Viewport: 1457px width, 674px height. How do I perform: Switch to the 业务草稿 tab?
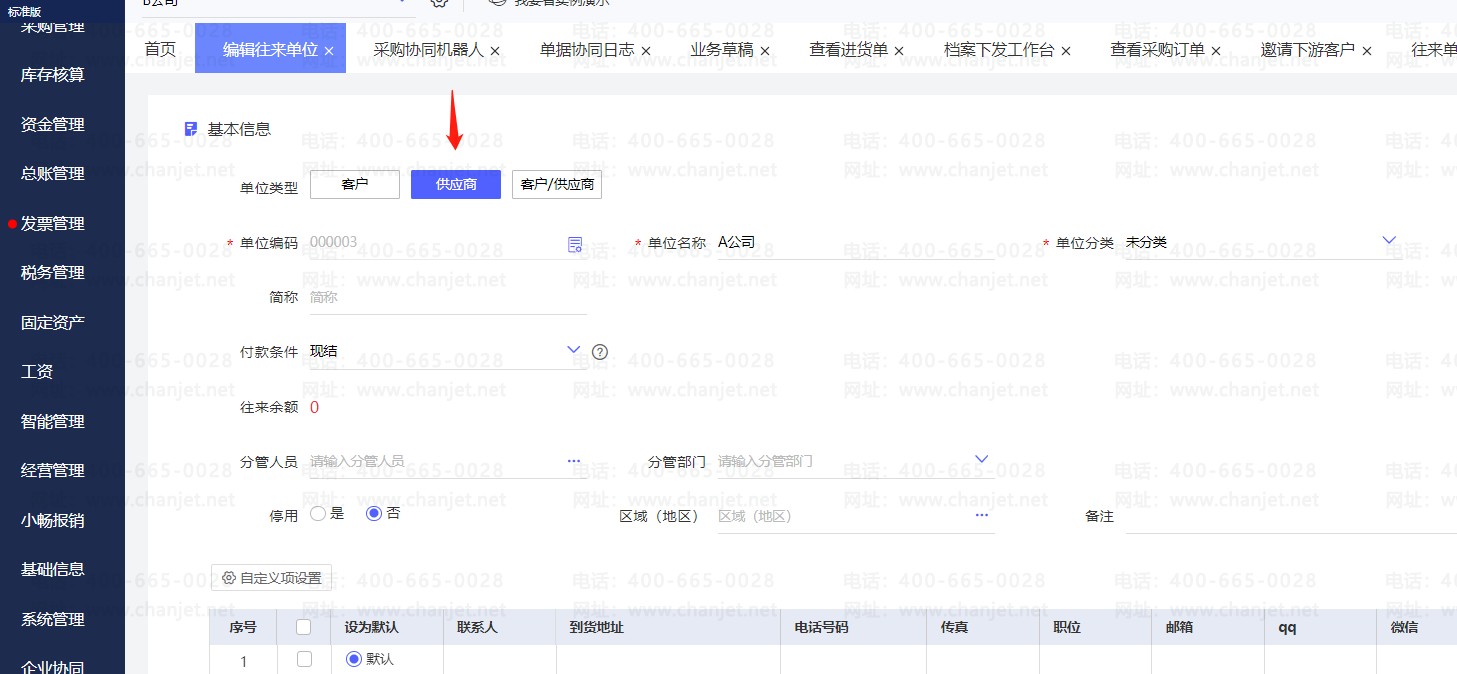tap(722, 49)
